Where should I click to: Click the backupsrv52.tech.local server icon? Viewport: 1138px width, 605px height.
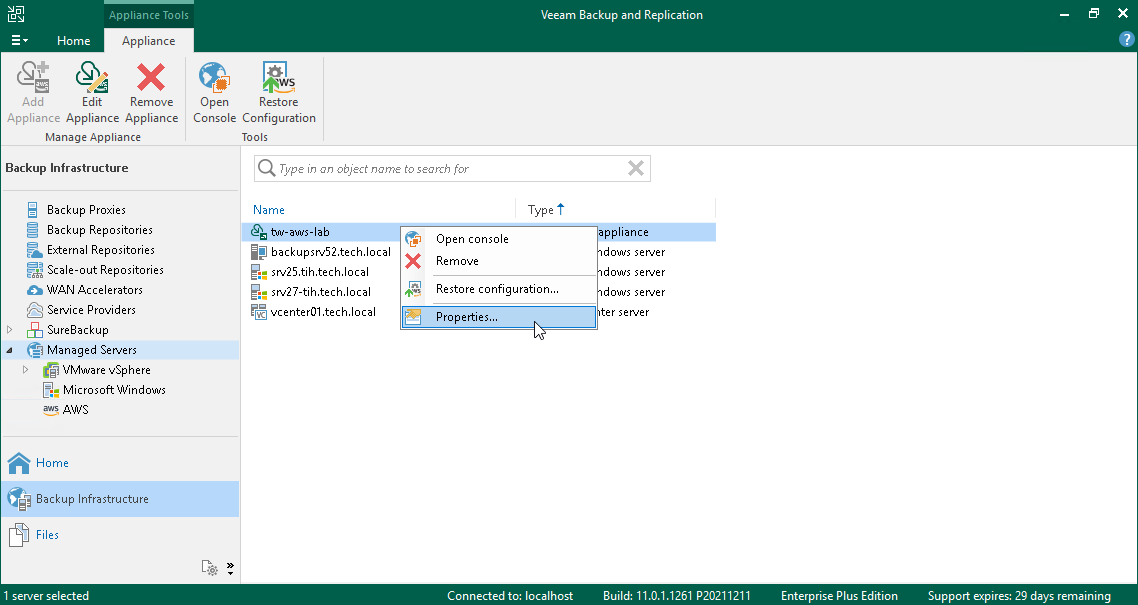[258, 252]
